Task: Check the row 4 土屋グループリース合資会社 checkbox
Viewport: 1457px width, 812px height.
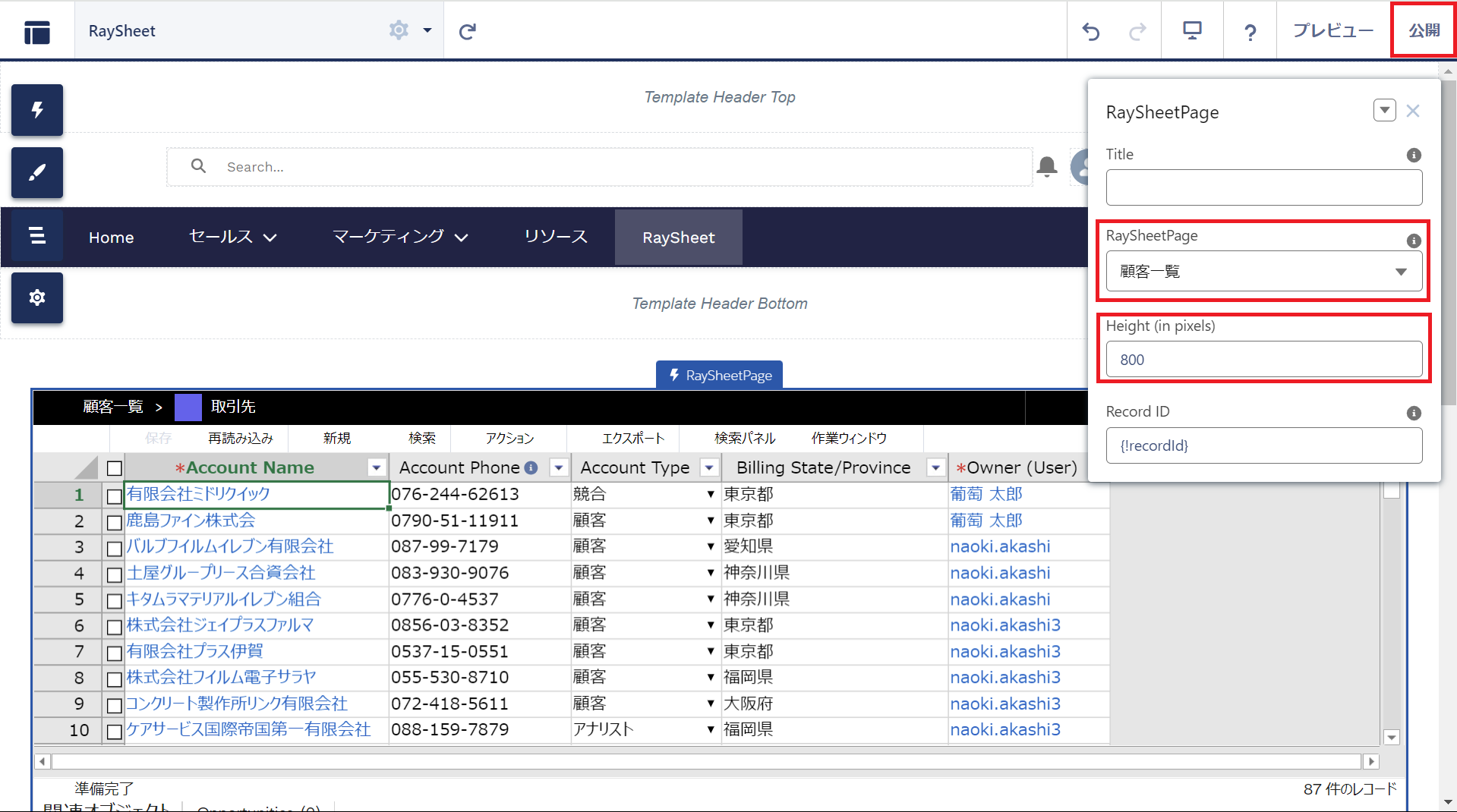Action: click(x=115, y=574)
